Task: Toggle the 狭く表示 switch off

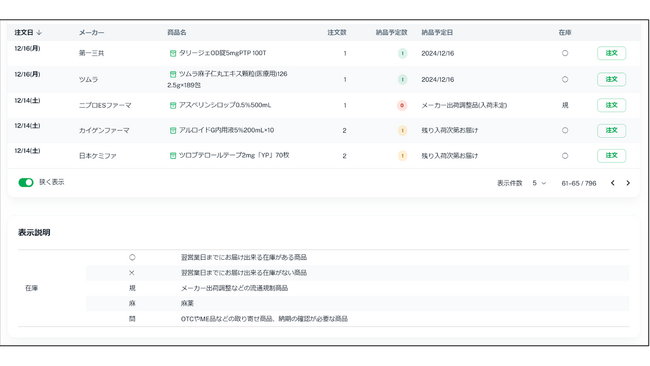Action: pos(26,182)
